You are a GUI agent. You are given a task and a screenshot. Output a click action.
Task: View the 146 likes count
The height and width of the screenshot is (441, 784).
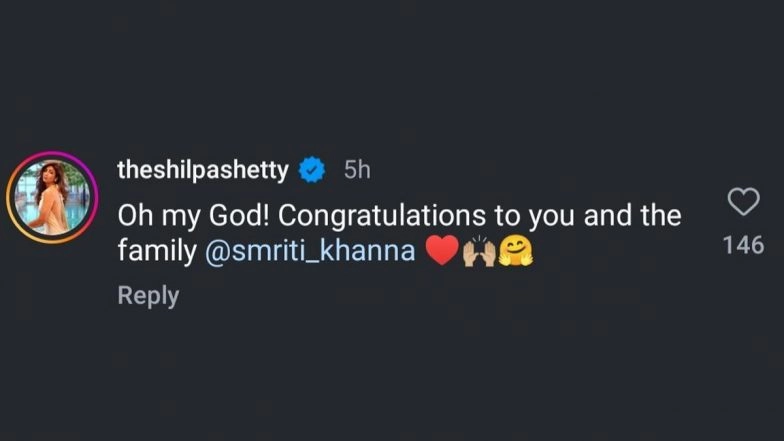[743, 244]
